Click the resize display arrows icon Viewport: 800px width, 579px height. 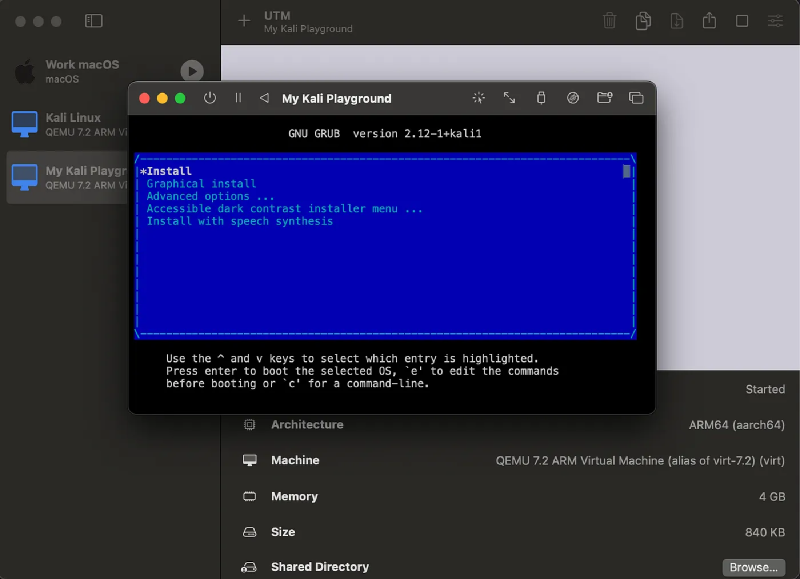(509, 98)
